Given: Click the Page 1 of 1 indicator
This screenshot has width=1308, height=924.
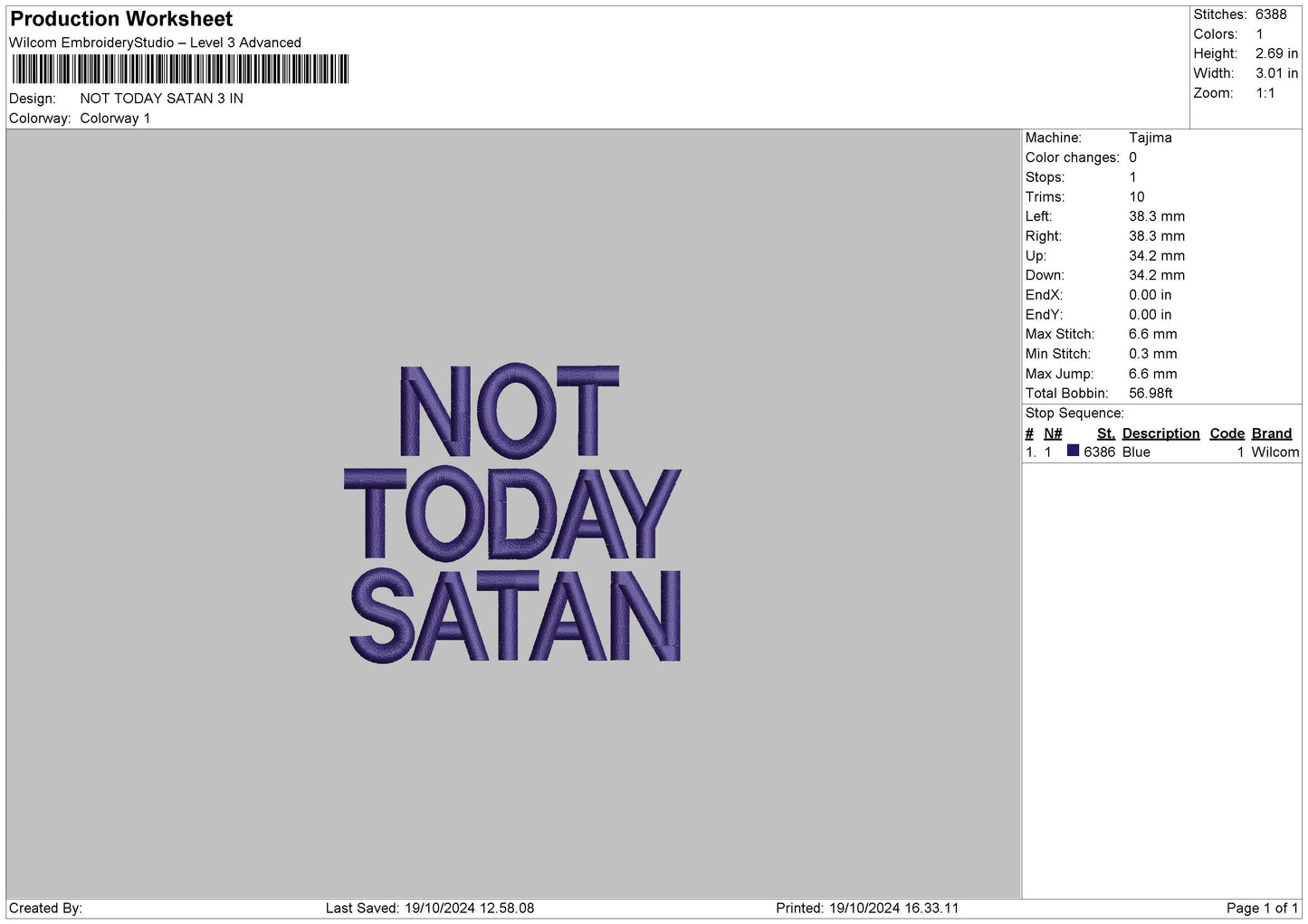Looking at the screenshot, I should (x=1262, y=909).
